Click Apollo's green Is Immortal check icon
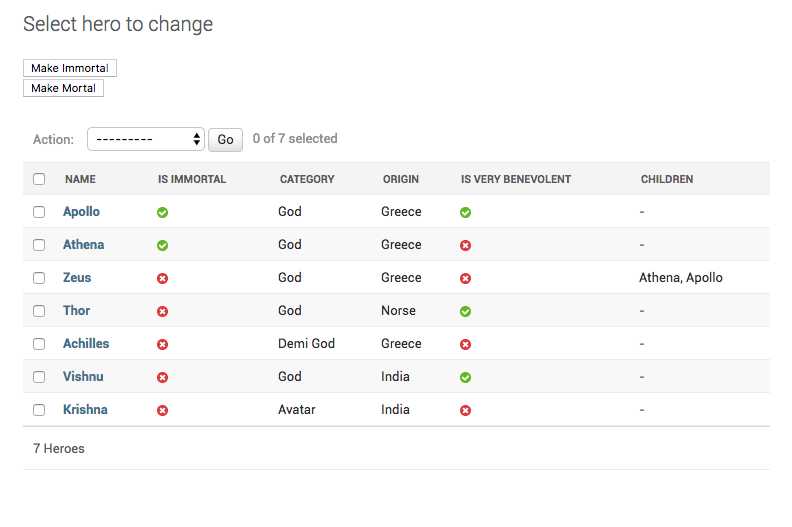Screen dimensions: 792x527 pos(162,212)
